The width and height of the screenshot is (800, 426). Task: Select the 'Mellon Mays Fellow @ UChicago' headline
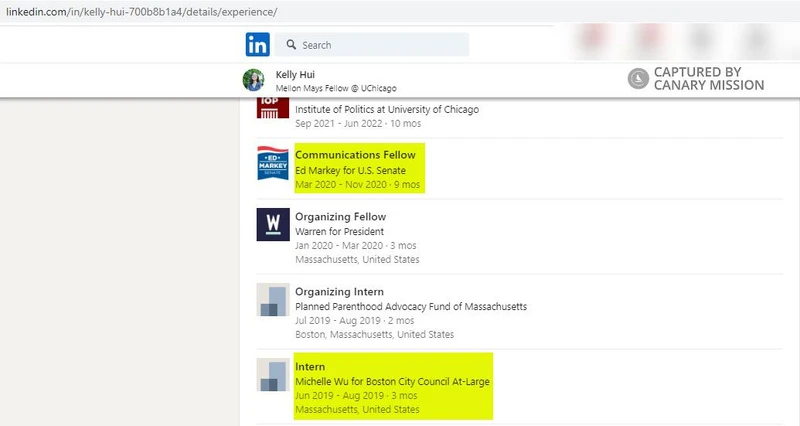[x=336, y=88]
